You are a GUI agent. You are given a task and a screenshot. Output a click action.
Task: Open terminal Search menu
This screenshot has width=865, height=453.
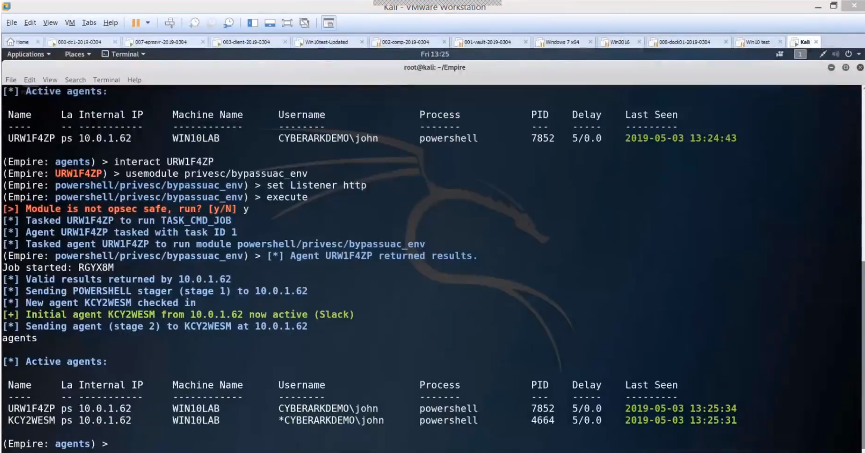[75, 79]
